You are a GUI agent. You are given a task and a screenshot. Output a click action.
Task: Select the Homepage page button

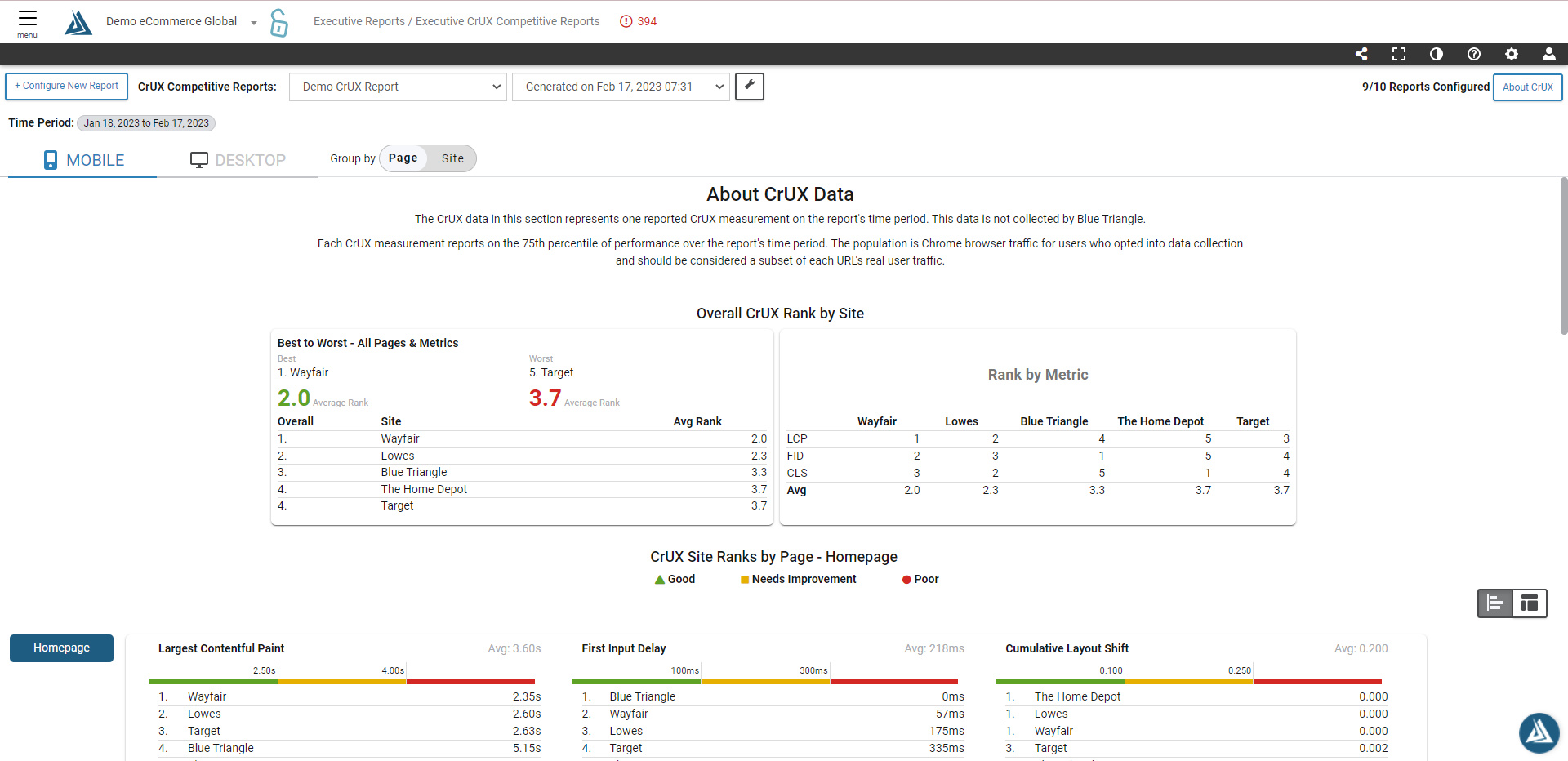[61, 648]
